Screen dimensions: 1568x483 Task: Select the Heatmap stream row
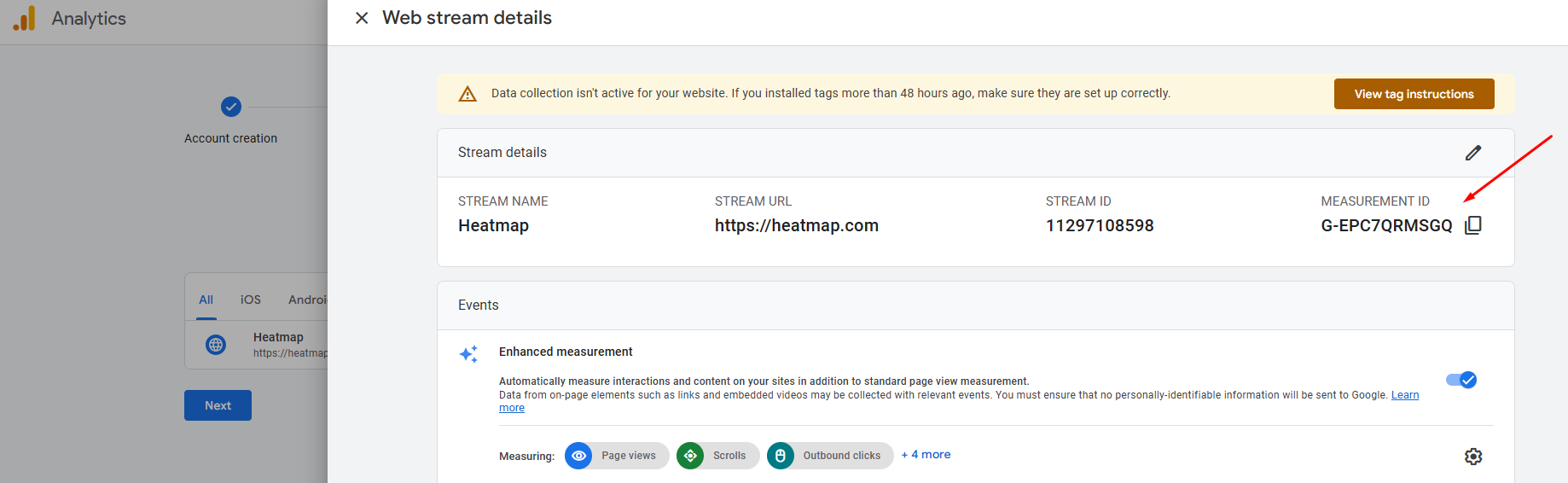(x=257, y=345)
